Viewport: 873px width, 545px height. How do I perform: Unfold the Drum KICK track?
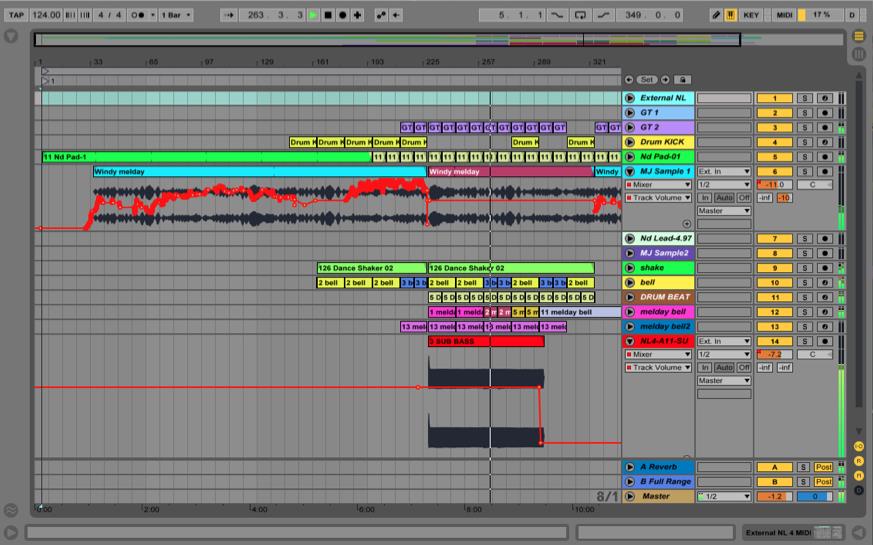pos(630,142)
